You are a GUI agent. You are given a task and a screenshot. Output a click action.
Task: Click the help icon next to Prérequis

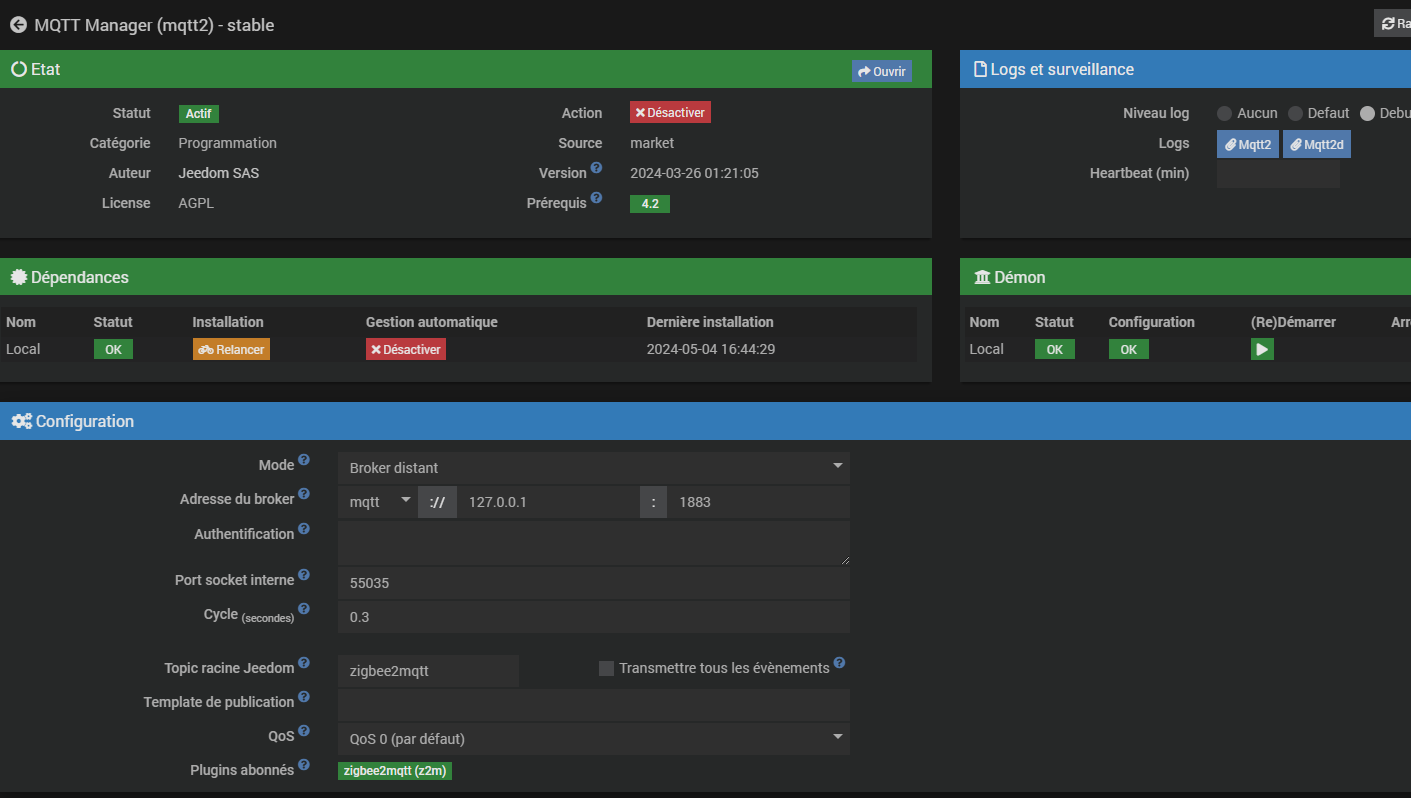click(596, 198)
